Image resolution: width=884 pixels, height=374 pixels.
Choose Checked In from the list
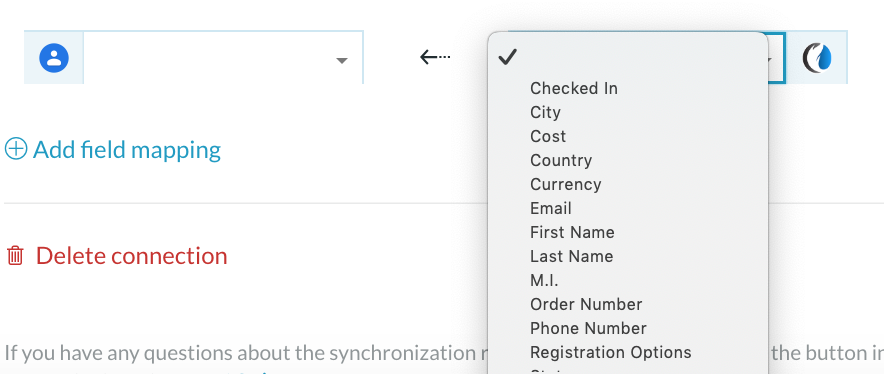coord(574,89)
